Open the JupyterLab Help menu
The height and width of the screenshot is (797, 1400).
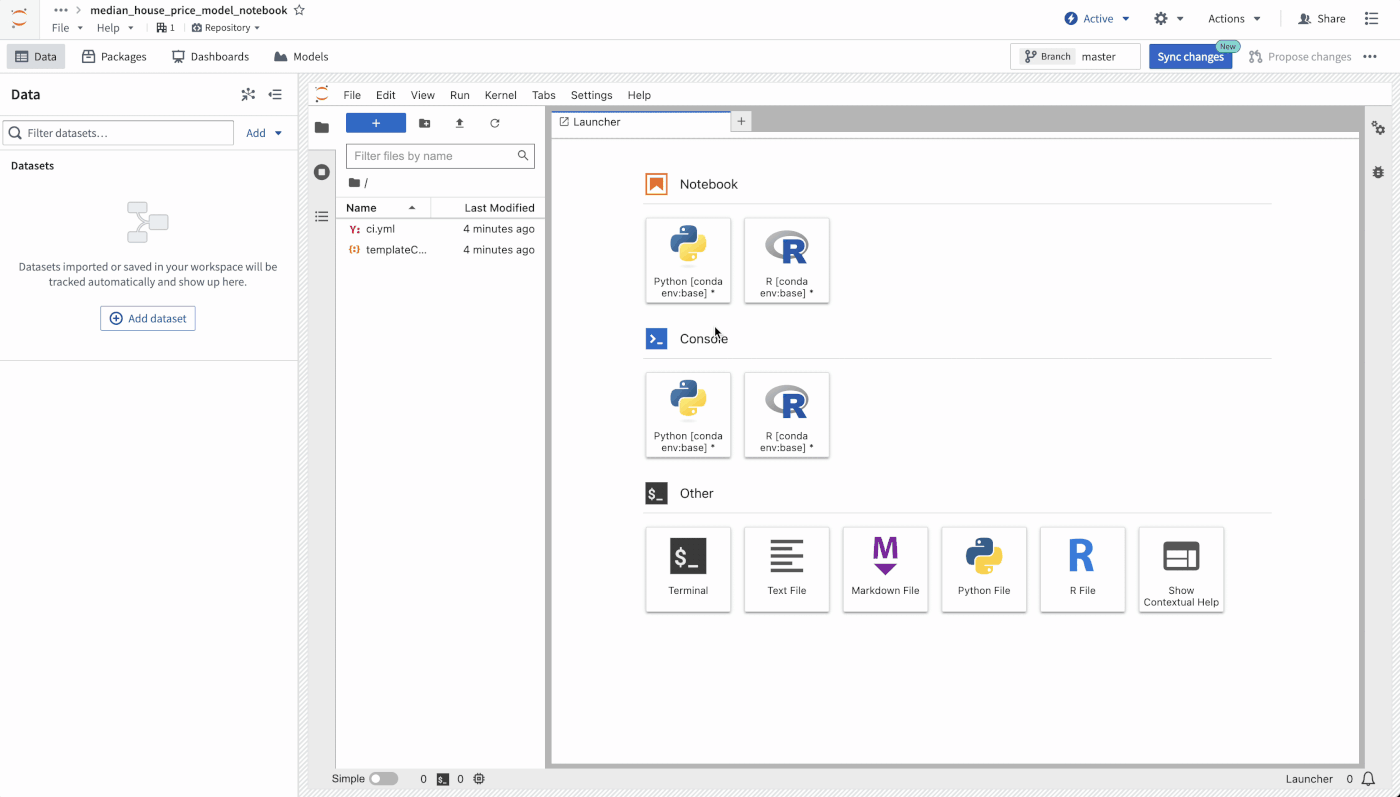tap(639, 95)
